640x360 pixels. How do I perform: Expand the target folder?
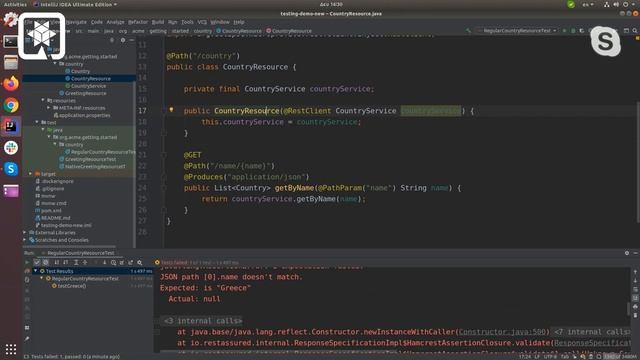click(31, 174)
